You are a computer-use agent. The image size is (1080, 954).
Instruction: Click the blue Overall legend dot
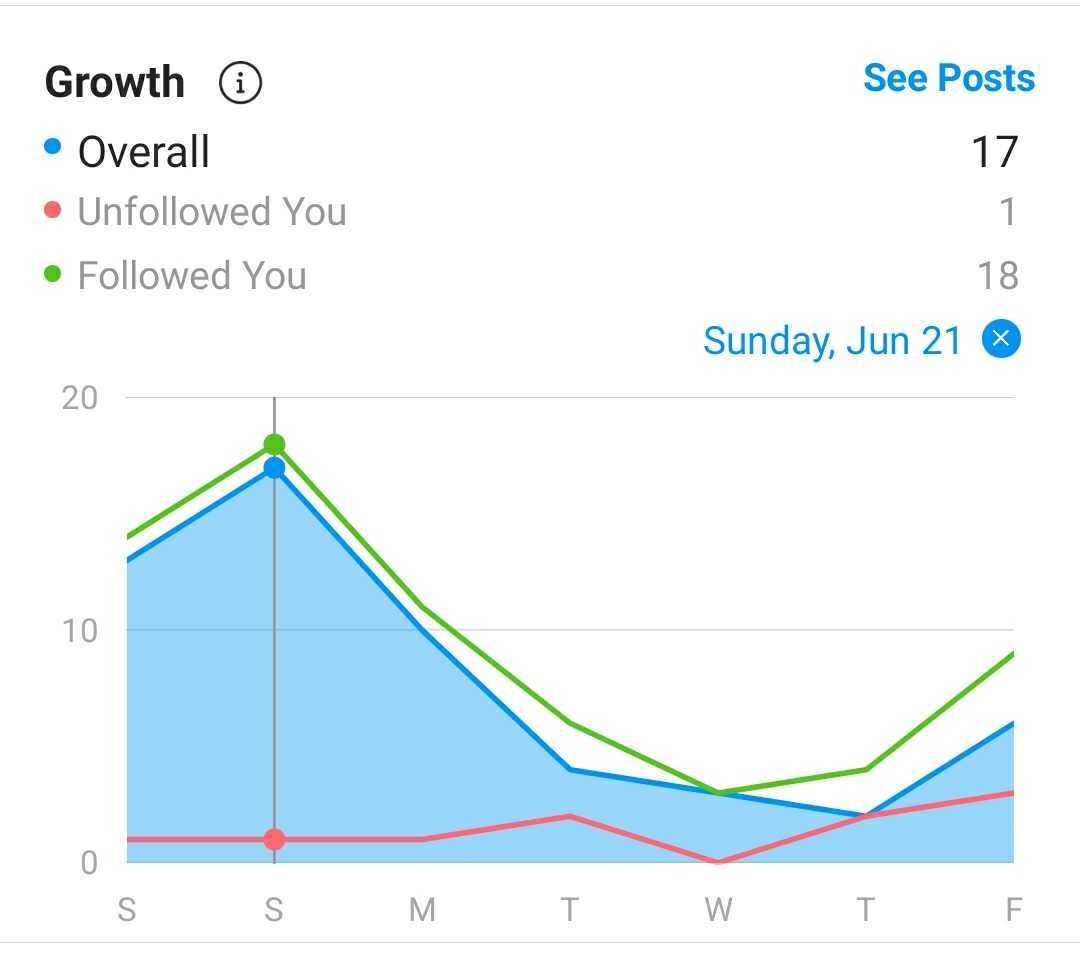point(52,145)
